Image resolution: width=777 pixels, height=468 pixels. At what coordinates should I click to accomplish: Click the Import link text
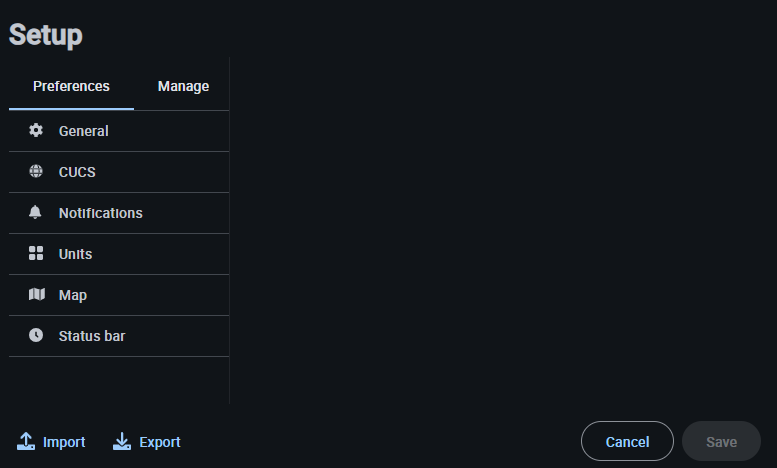[x=64, y=442]
